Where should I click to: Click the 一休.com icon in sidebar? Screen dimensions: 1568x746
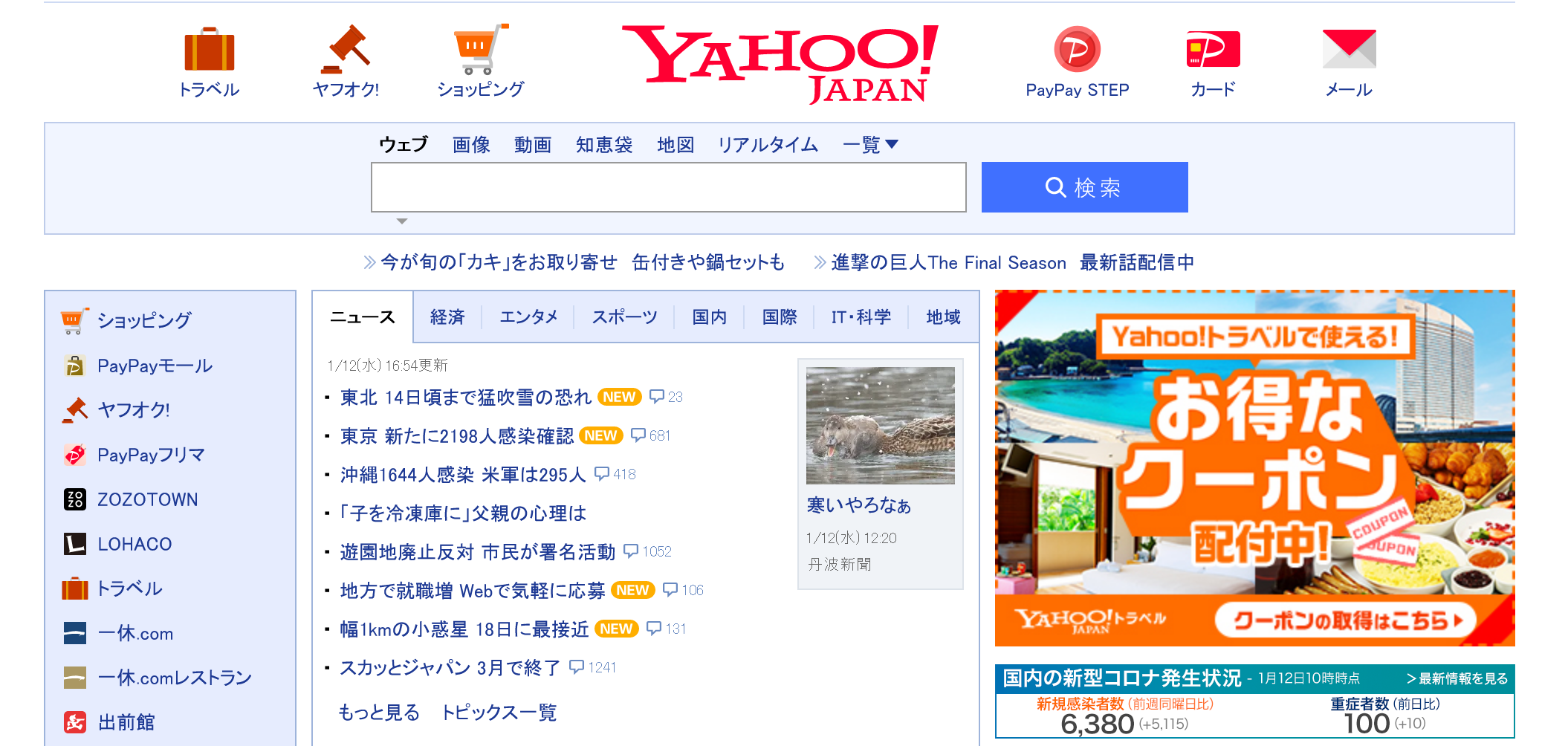pos(74,633)
